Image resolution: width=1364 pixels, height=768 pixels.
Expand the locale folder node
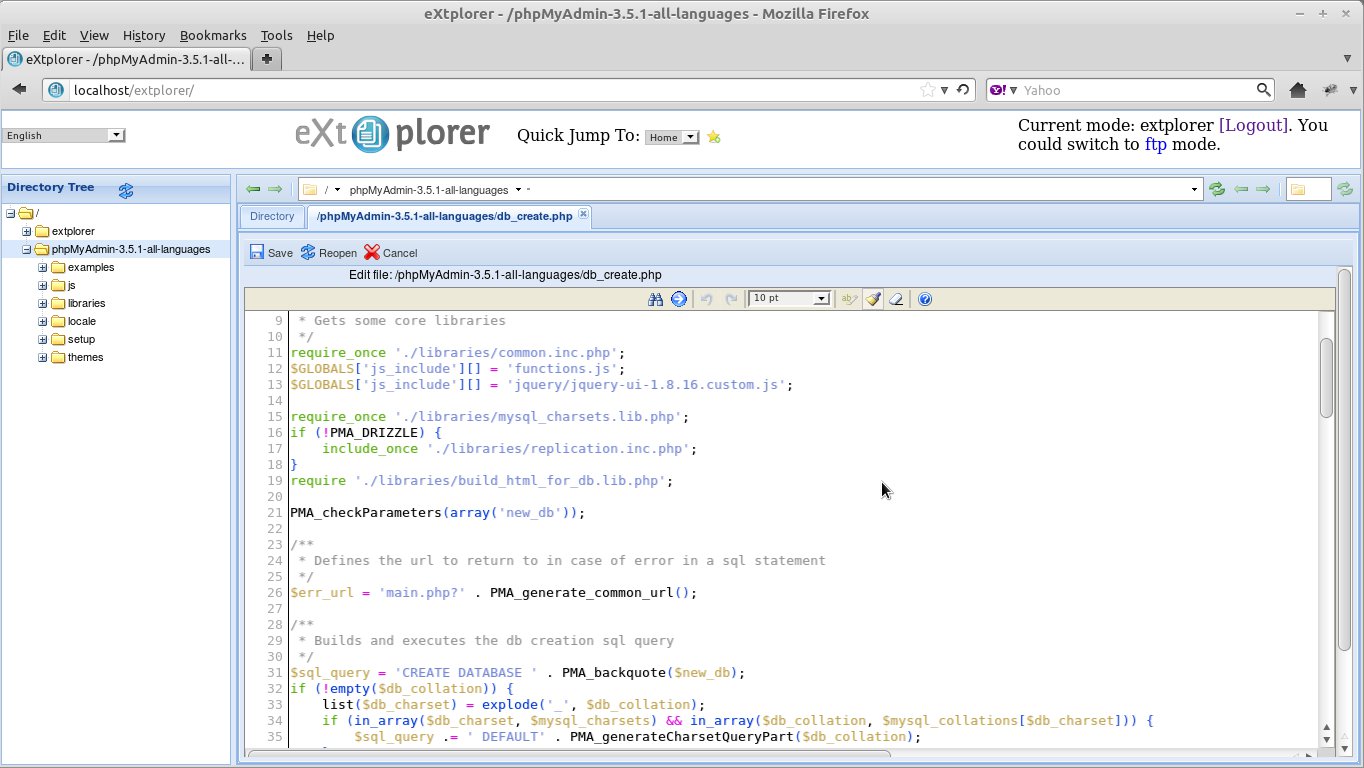click(43, 321)
